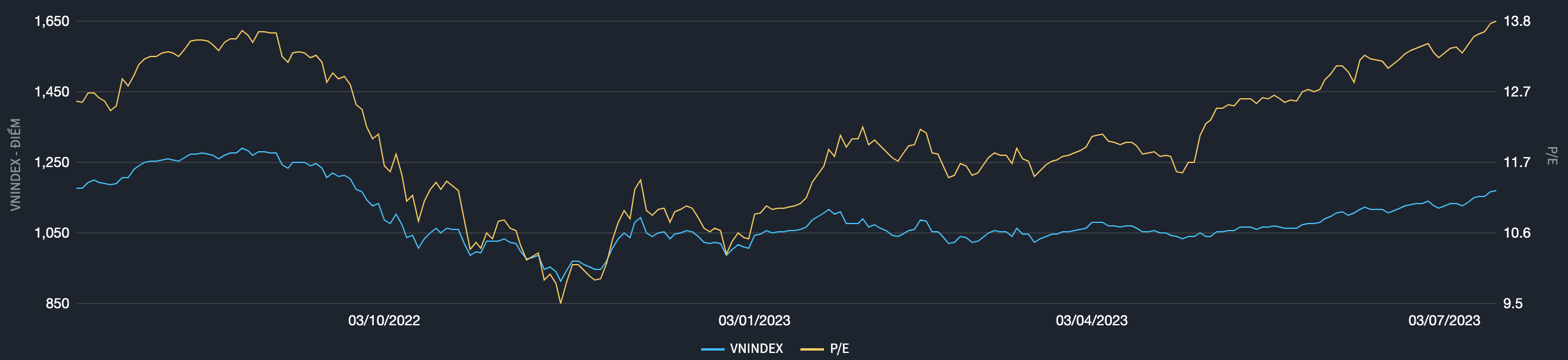Viewport: 1568px width, 360px height.
Task: Click the yellow P/E legend line marker
Action: (812, 349)
